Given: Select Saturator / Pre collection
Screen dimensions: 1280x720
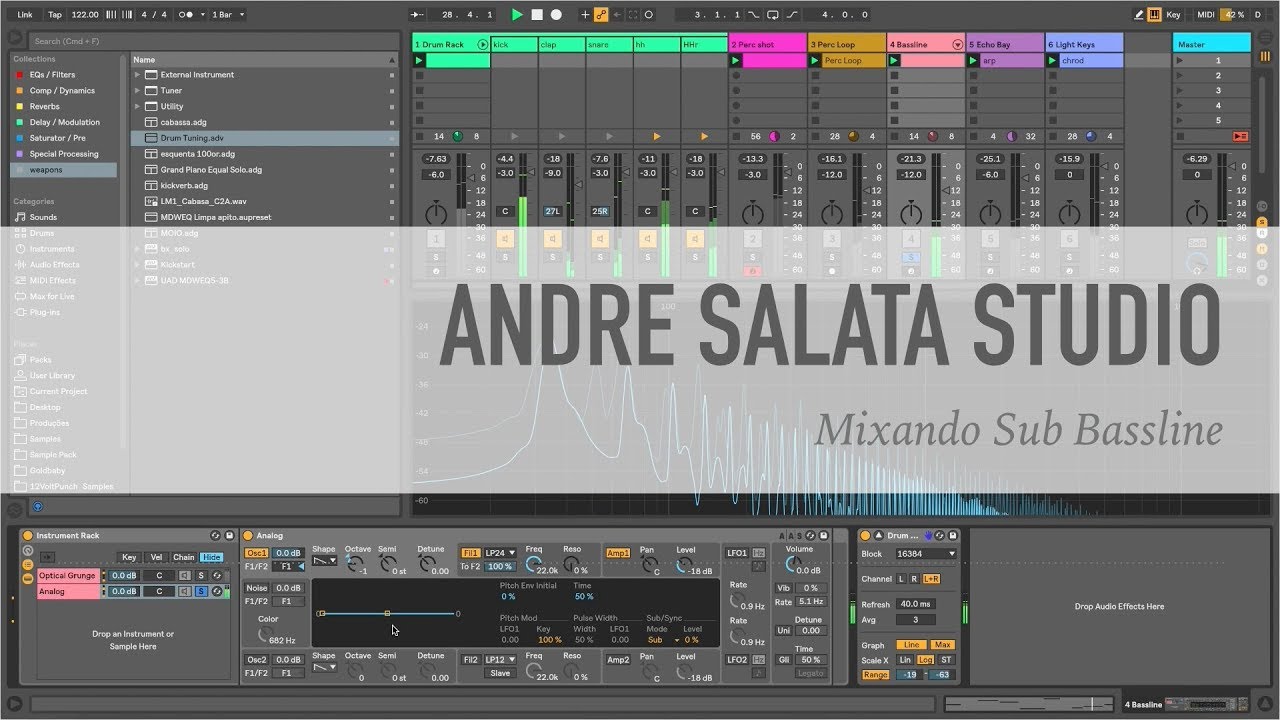Looking at the screenshot, I should point(57,138).
